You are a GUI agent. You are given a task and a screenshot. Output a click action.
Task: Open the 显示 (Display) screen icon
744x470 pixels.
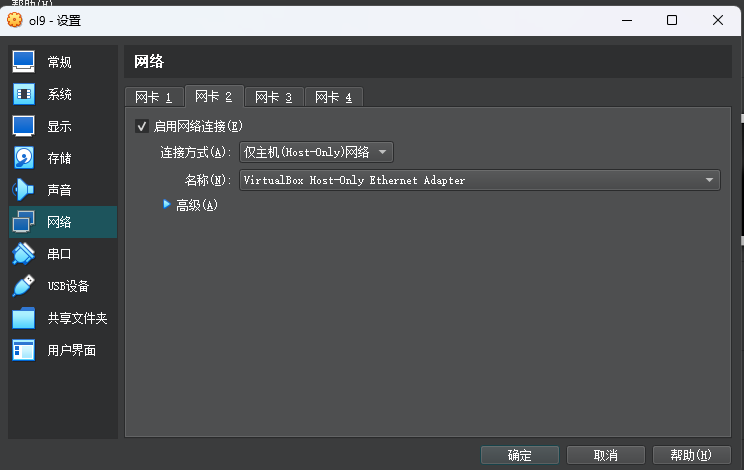pos(23,126)
